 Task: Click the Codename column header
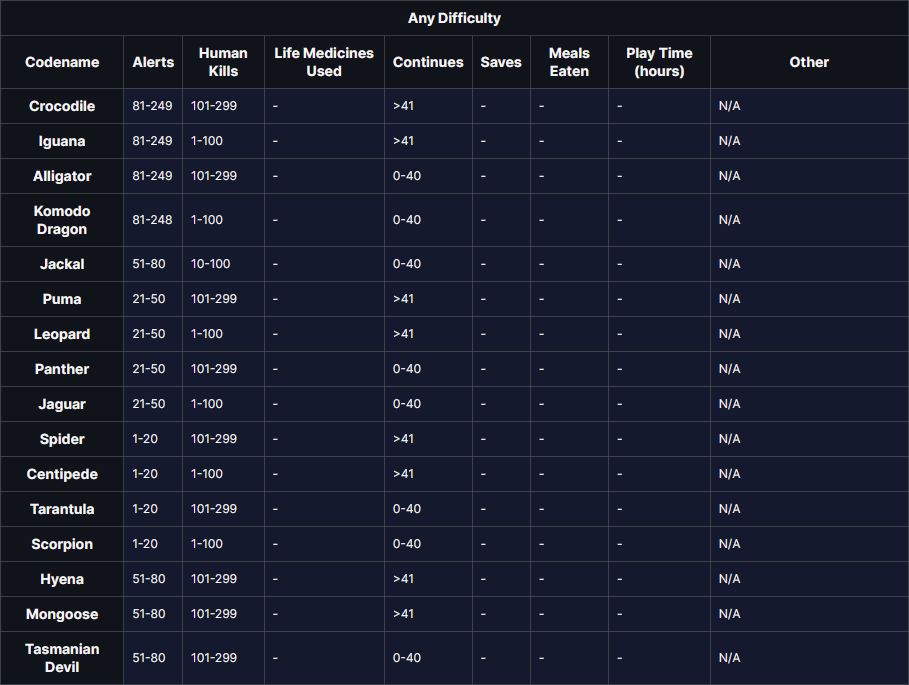[62, 62]
